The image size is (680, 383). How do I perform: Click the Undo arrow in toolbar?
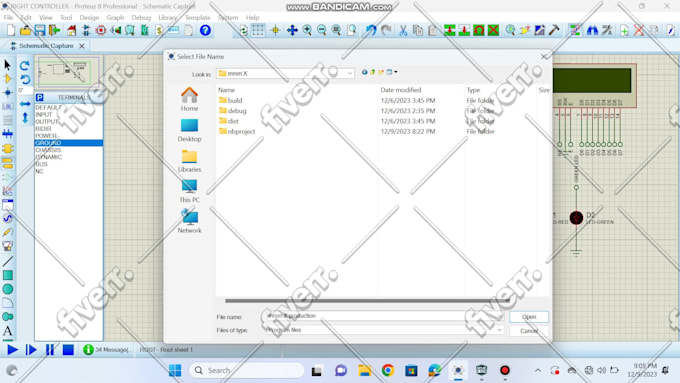tap(371, 30)
